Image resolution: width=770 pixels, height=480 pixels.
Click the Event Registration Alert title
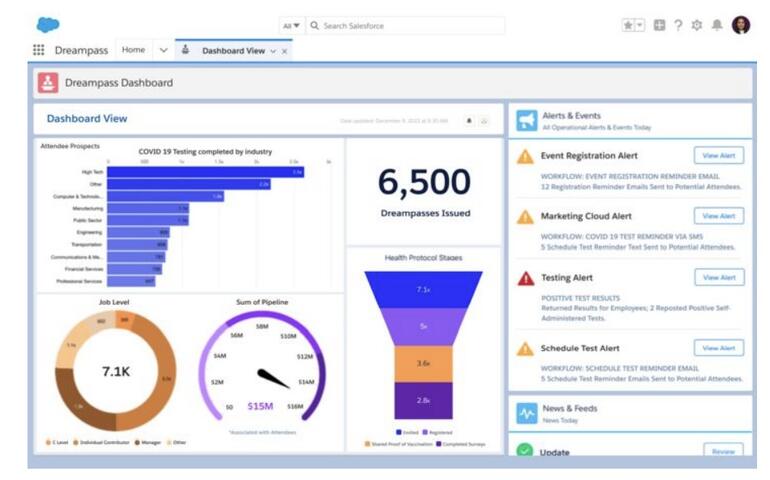point(589,155)
